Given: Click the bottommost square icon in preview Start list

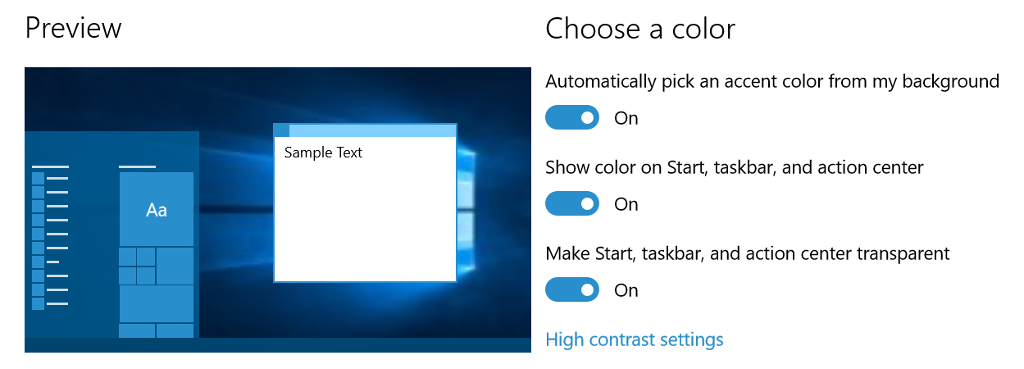Looking at the screenshot, I should click(x=38, y=304).
